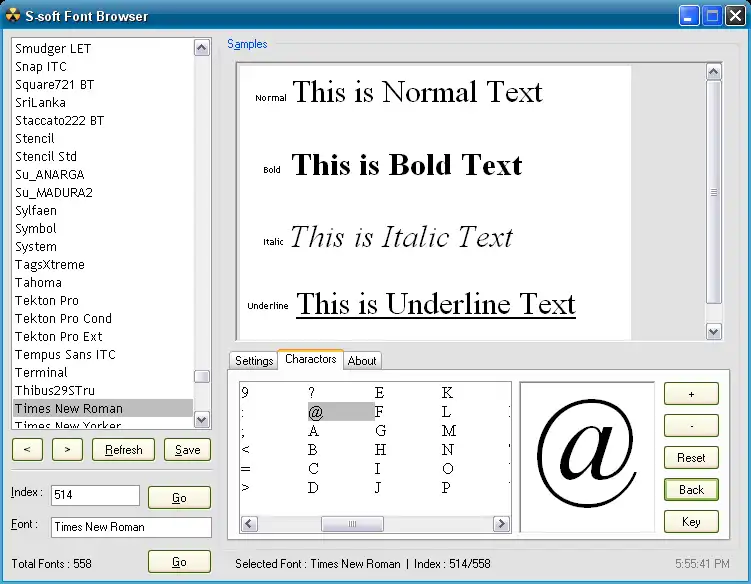This screenshot has width=751, height=584.
Task: Click the Refresh button
Action: point(124,449)
